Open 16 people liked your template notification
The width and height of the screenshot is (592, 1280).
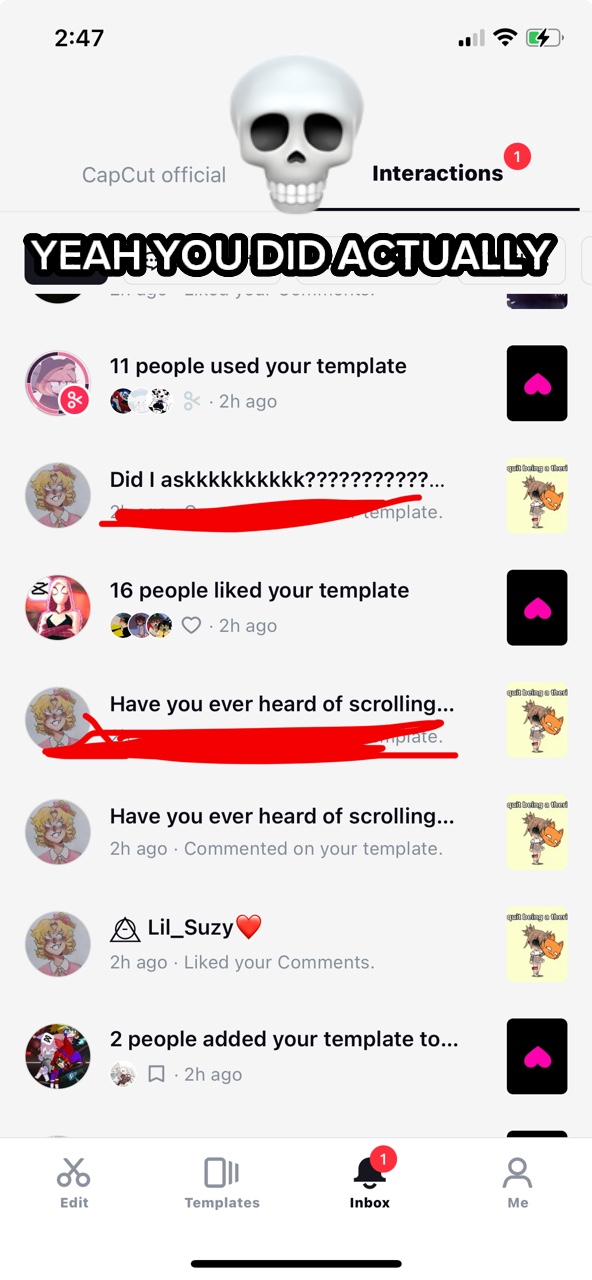pyautogui.click(x=296, y=606)
